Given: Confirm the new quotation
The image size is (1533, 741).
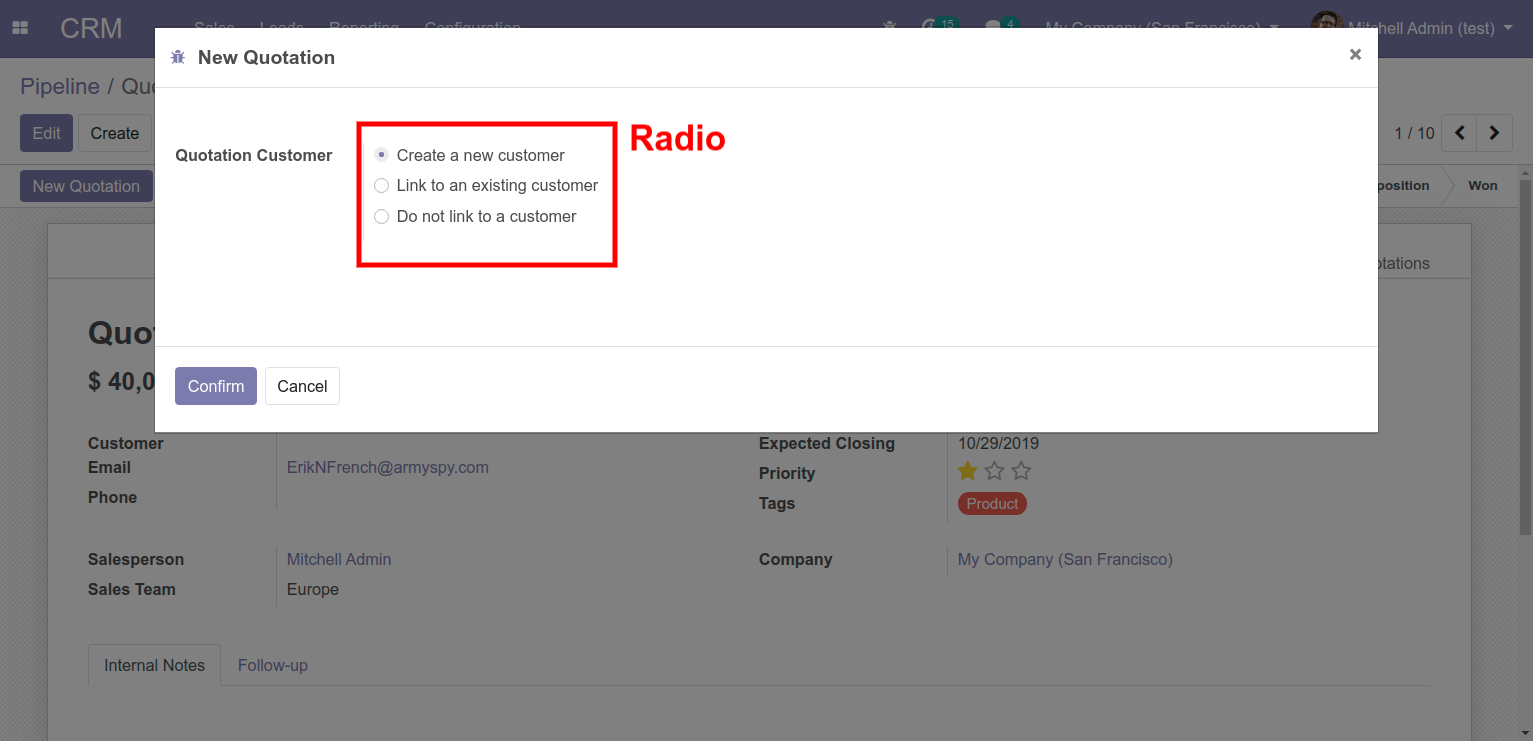Looking at the screenshot, I should pyautogui.click(x=216, y=386).
